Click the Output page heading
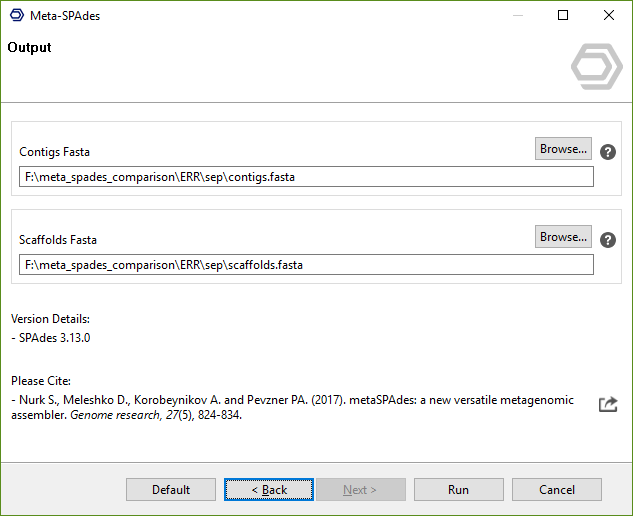This screenshot has width=633, height=516. [x=30, y=47]
